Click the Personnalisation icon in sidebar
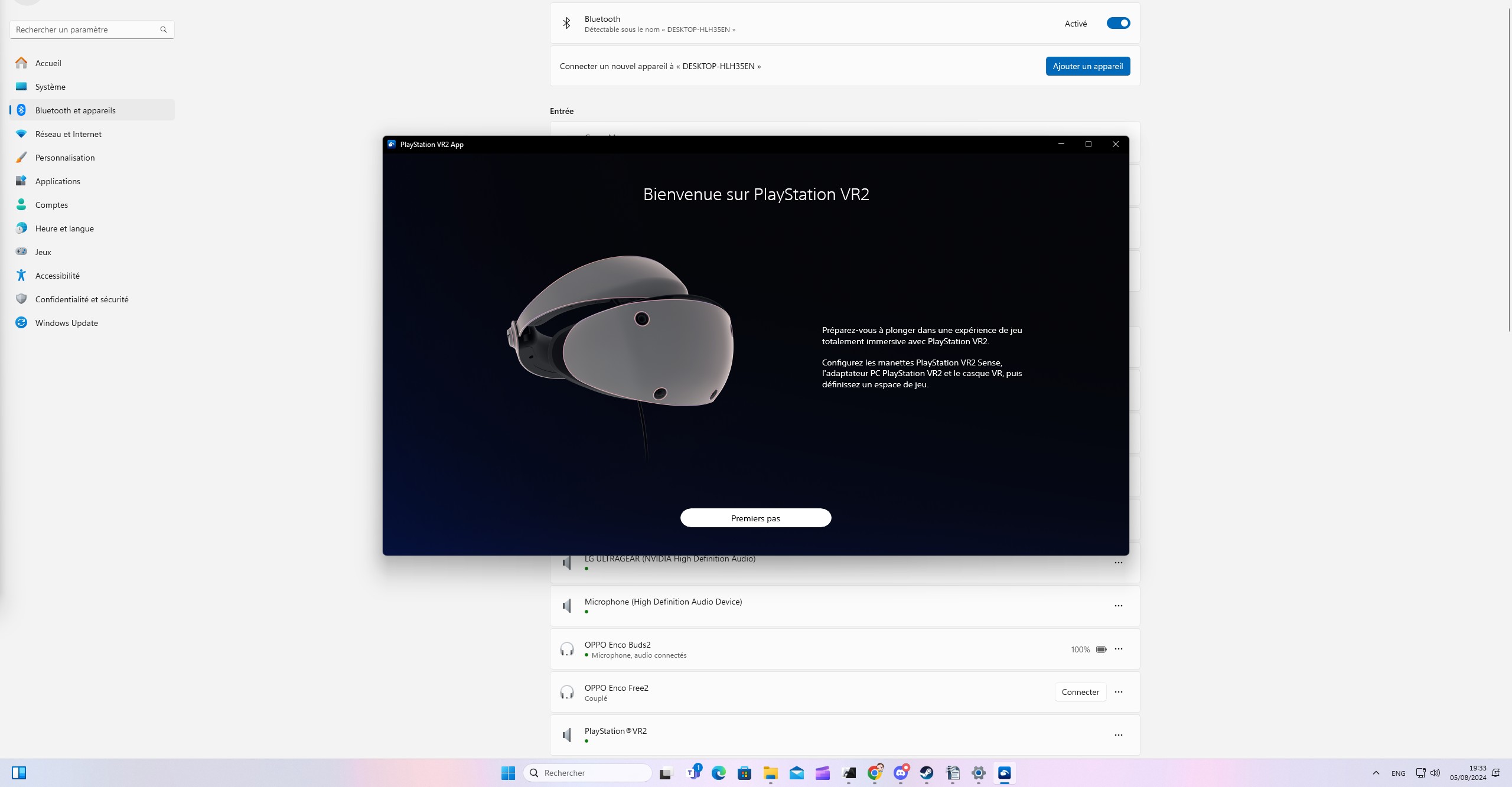Viewport: 1512px width, 787px height. [21, 157]
